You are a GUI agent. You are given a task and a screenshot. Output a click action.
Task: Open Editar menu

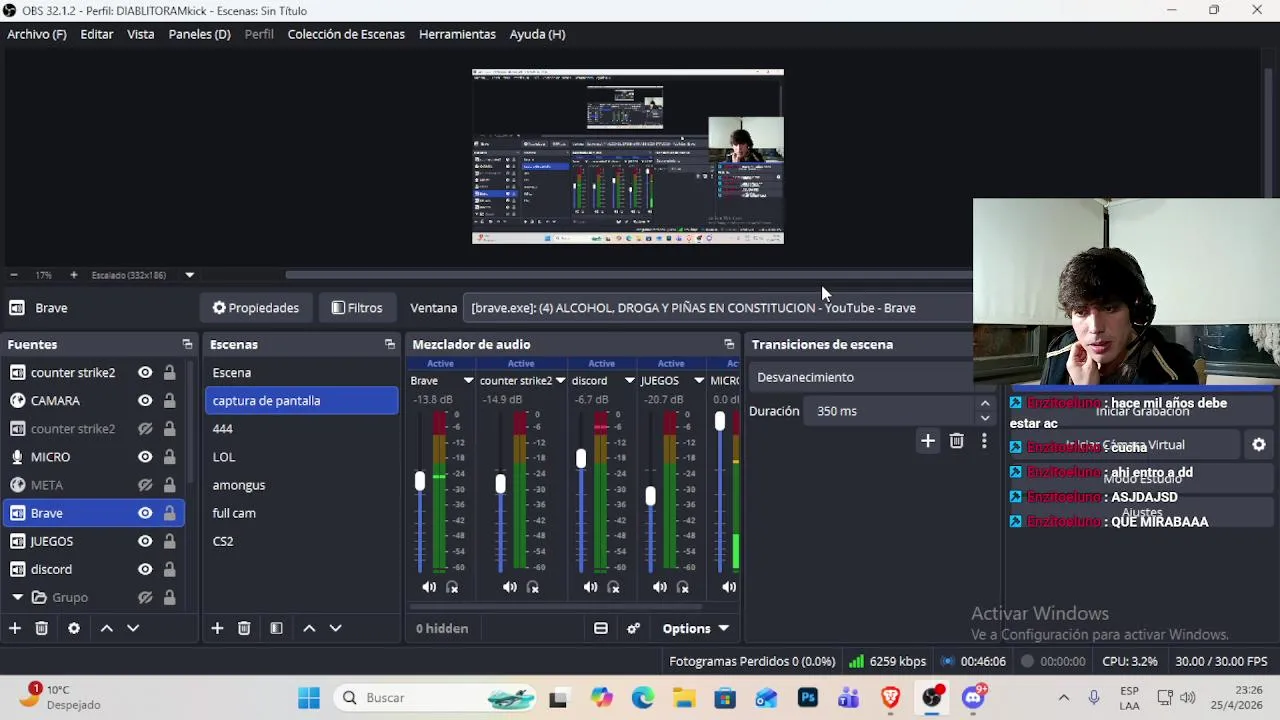[x=97, y=34]
